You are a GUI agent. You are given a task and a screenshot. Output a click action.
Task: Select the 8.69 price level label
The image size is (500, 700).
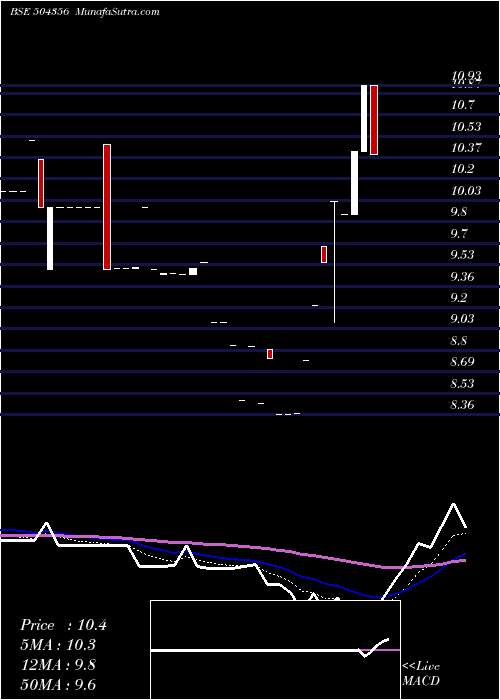462,361
